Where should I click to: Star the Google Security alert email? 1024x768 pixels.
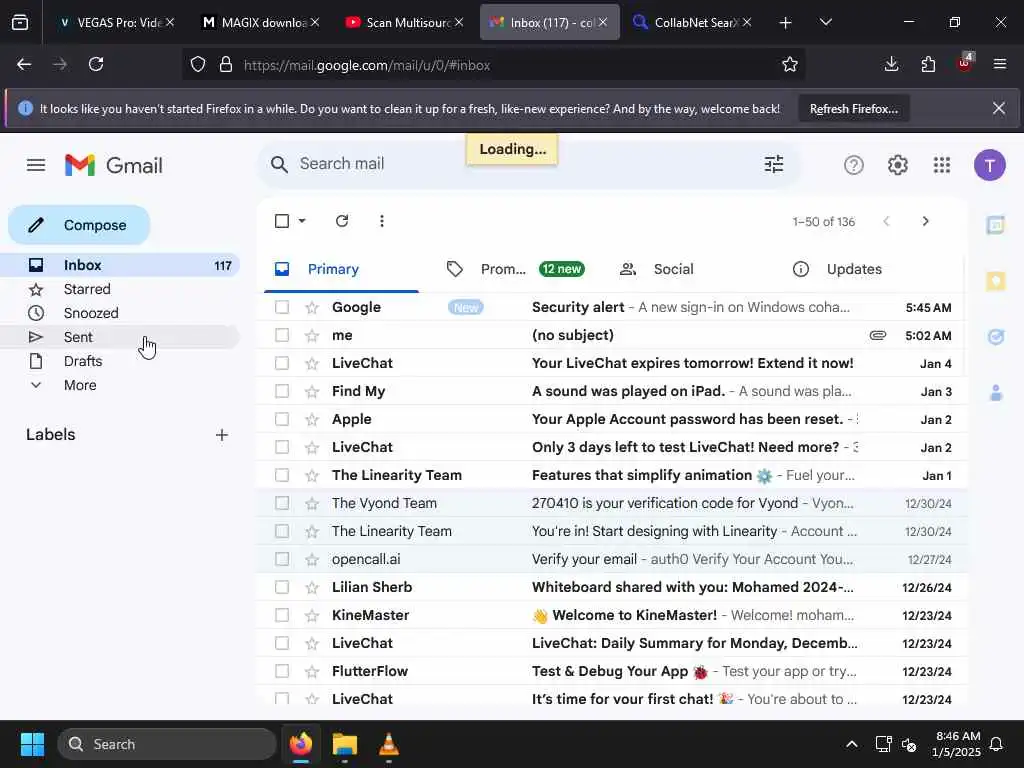(312, 308)
